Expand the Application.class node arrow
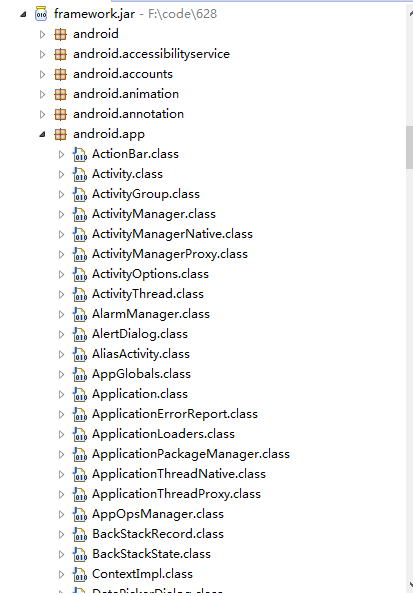This screenshot has height=596, width=413. coord(61,395)
